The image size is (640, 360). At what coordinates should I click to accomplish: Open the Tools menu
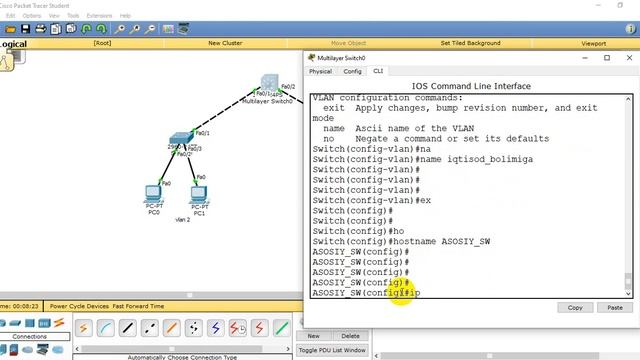73,16
